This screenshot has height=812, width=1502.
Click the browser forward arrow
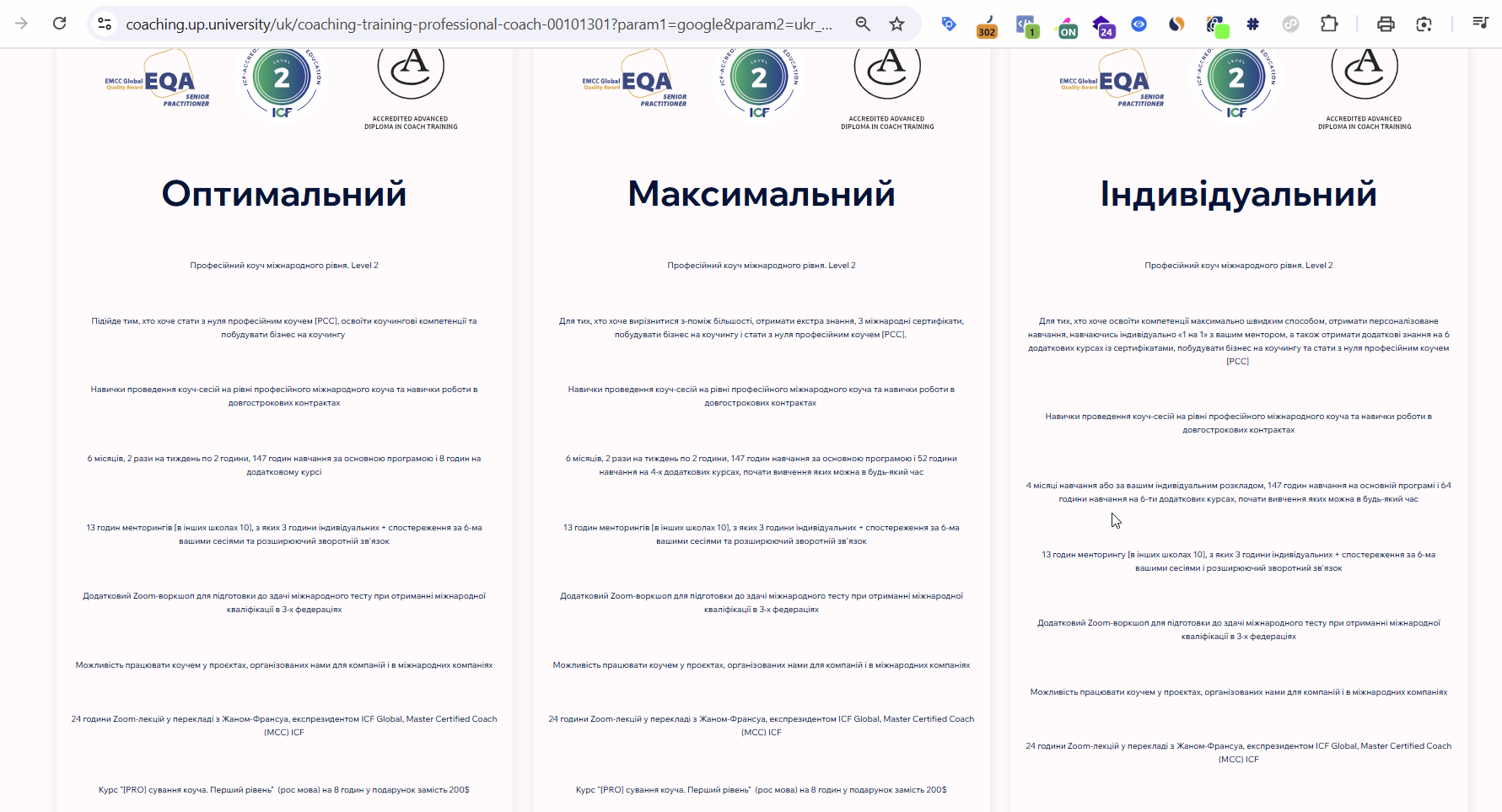point(21,24)
